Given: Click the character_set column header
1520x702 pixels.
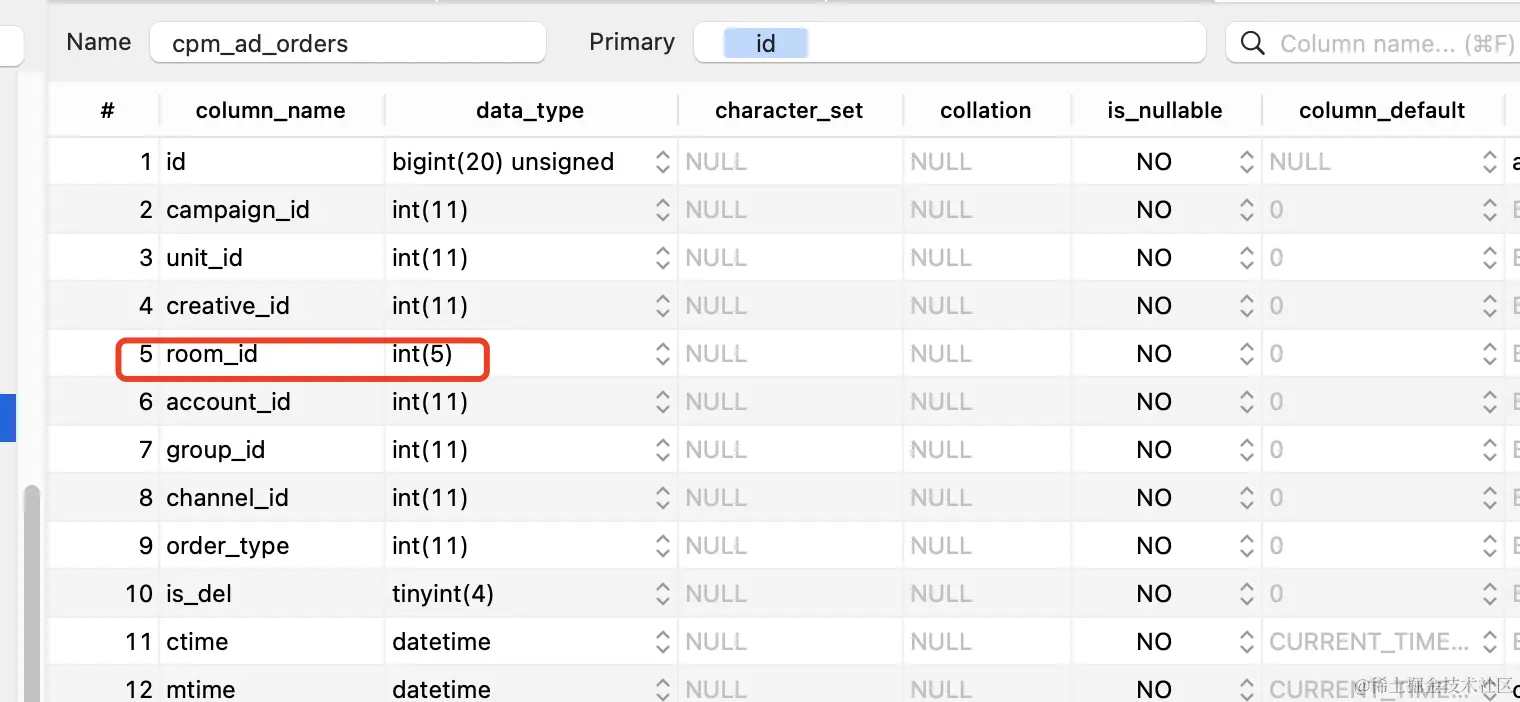Looking at the screenshot, I should click(789, 110).
